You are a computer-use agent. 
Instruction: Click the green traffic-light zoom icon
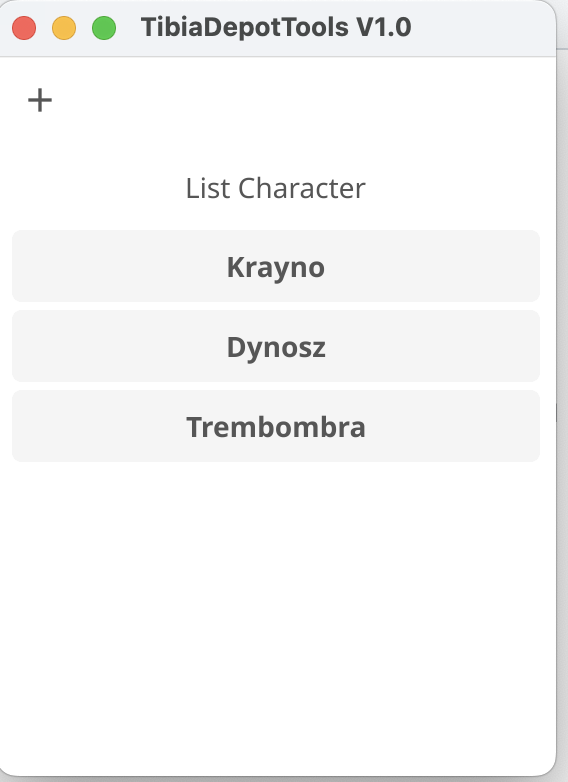pos(104,27)
